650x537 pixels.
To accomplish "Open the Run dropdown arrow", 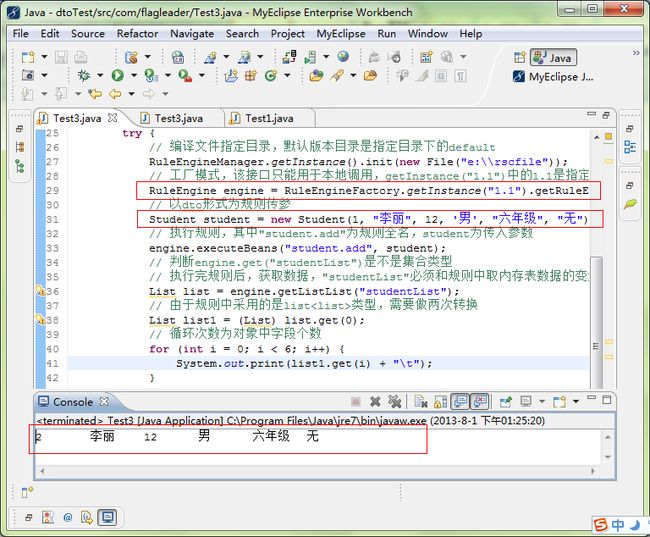I will pos(133,75).
